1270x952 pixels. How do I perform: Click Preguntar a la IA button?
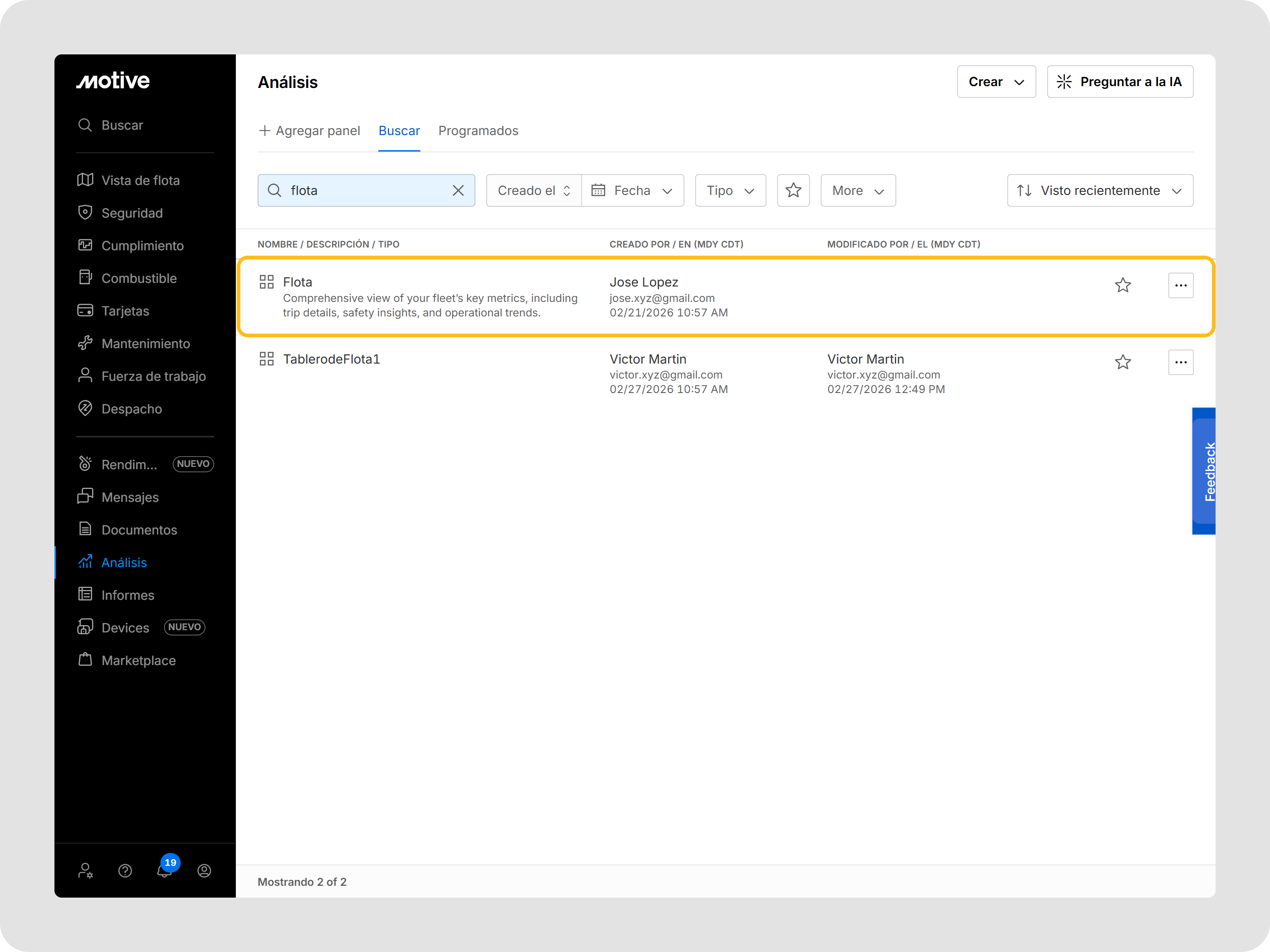(1119, 82)
